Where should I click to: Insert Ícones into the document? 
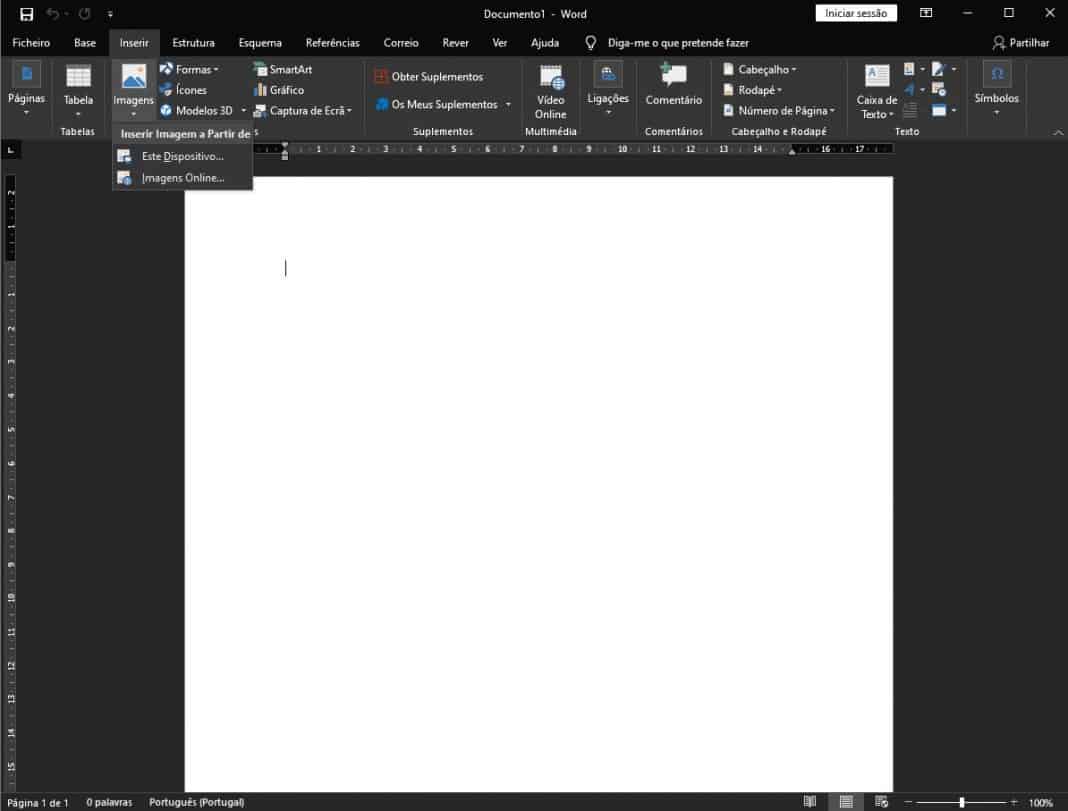click(189, 89)
